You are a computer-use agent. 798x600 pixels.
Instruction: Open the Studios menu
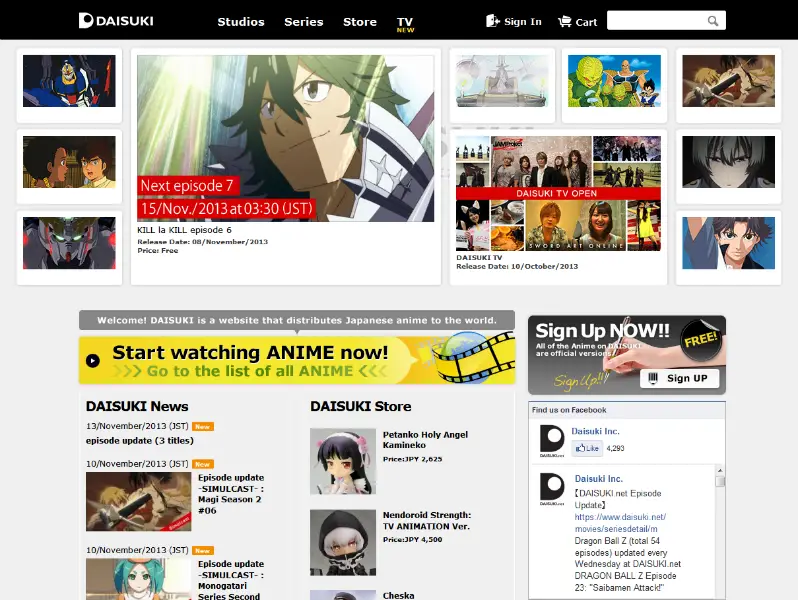tap(241, 22)
